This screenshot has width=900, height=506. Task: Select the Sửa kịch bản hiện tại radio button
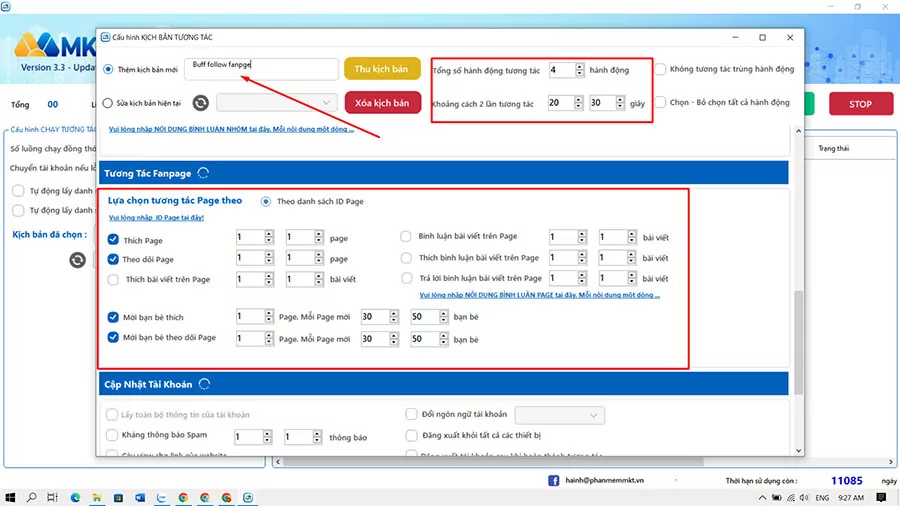click(109, 103)
